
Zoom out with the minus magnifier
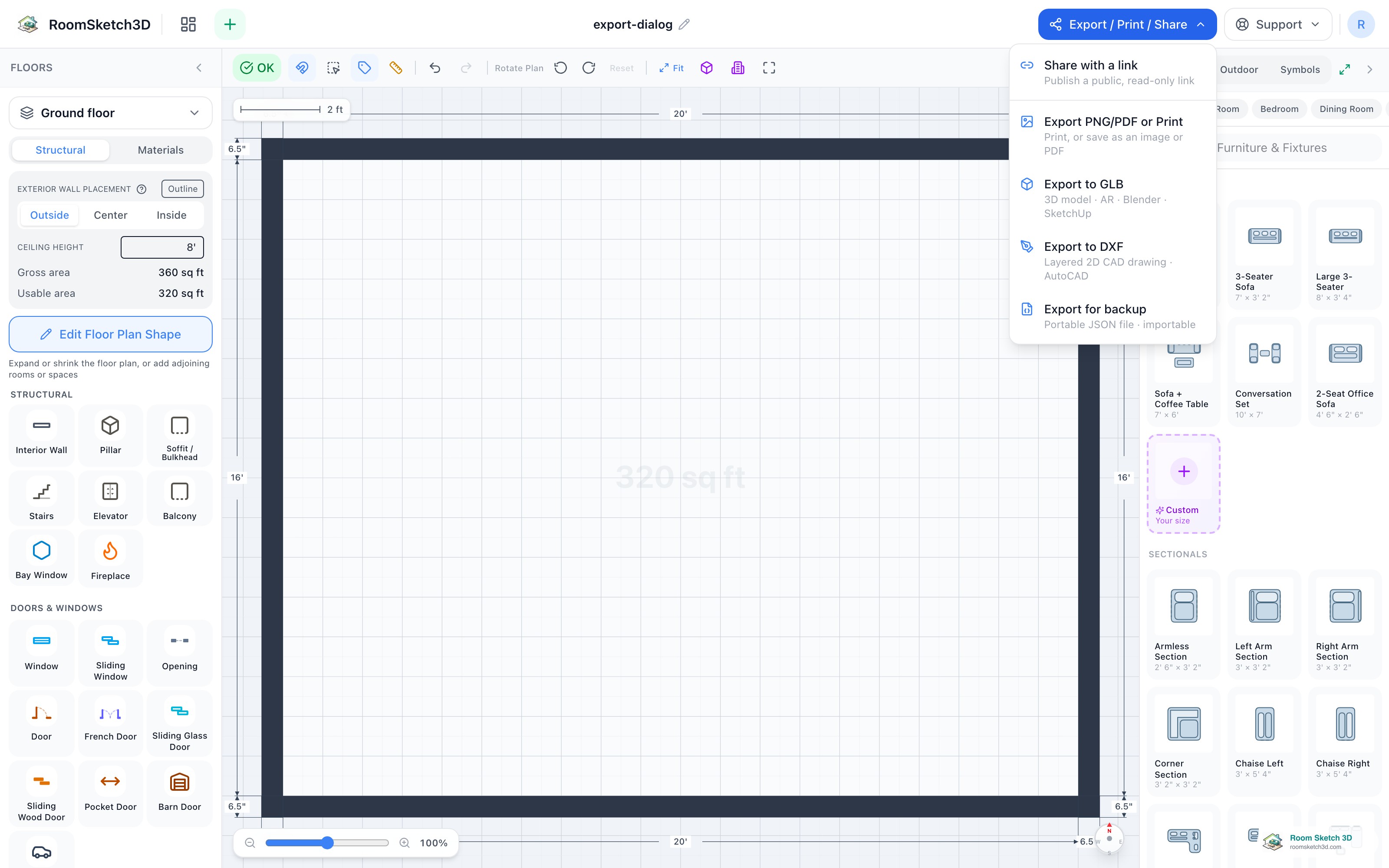click(x=250, y=842)
